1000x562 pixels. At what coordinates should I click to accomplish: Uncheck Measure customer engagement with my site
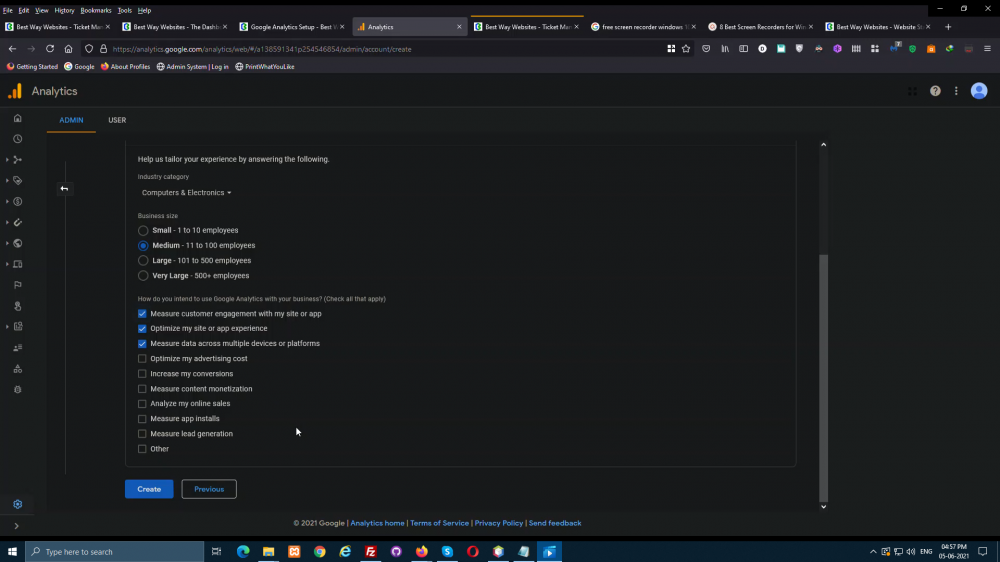(142, 313)
